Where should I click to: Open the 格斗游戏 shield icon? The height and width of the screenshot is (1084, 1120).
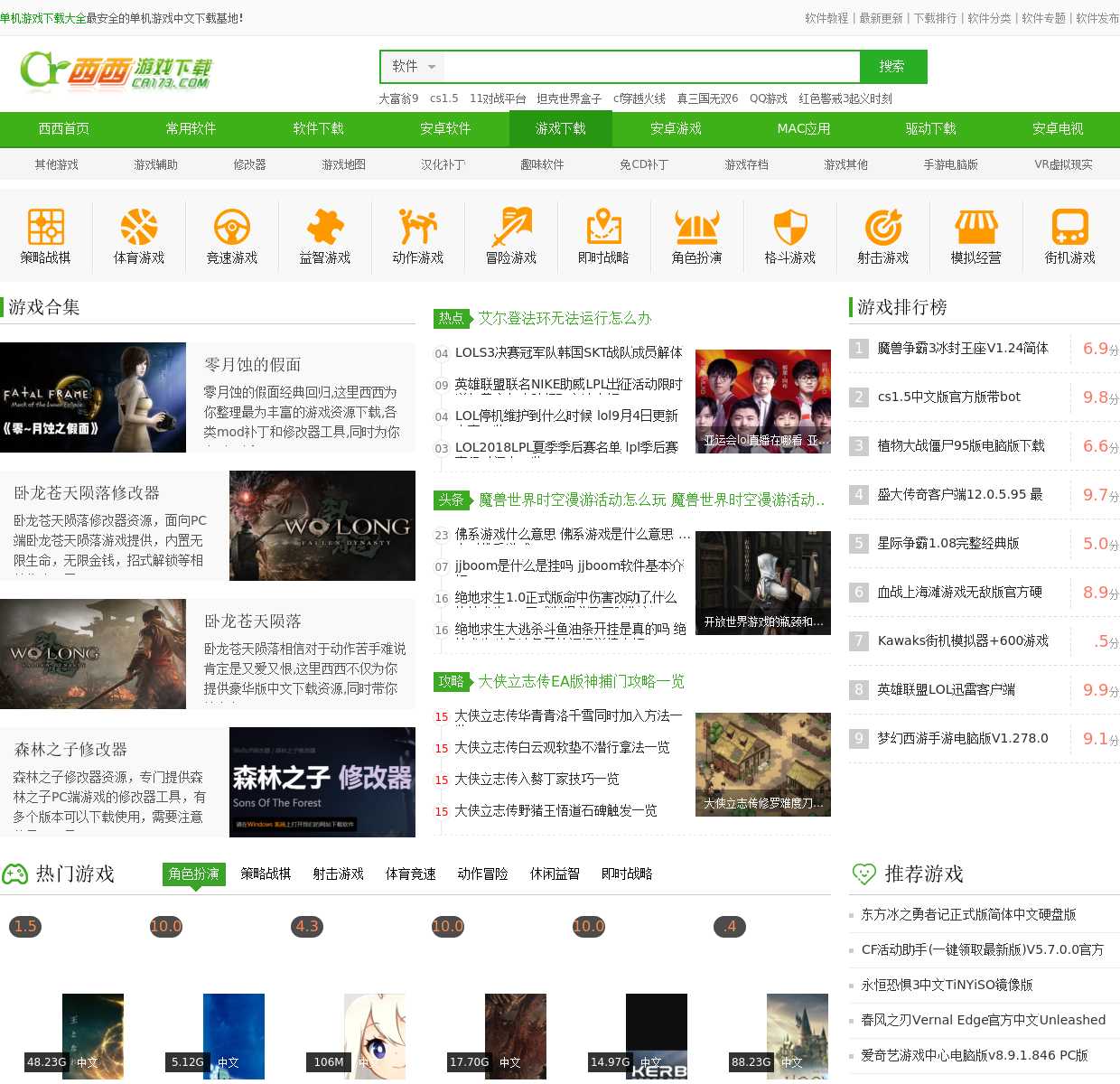point(790,228)
